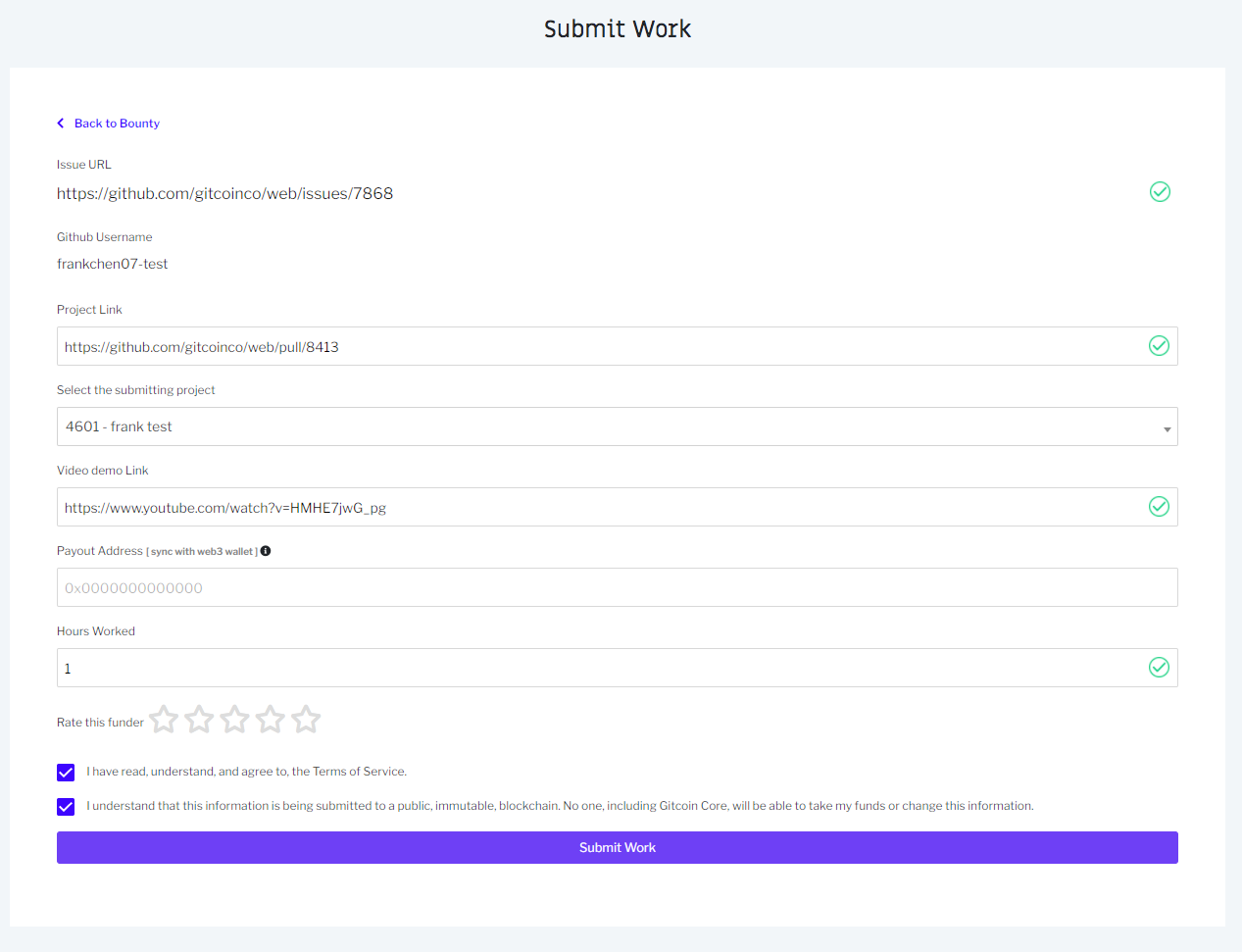The width and height of the screenshot is (1242, 952).
Task: Click the Hours Worked label
Action: tap(96, 631)
